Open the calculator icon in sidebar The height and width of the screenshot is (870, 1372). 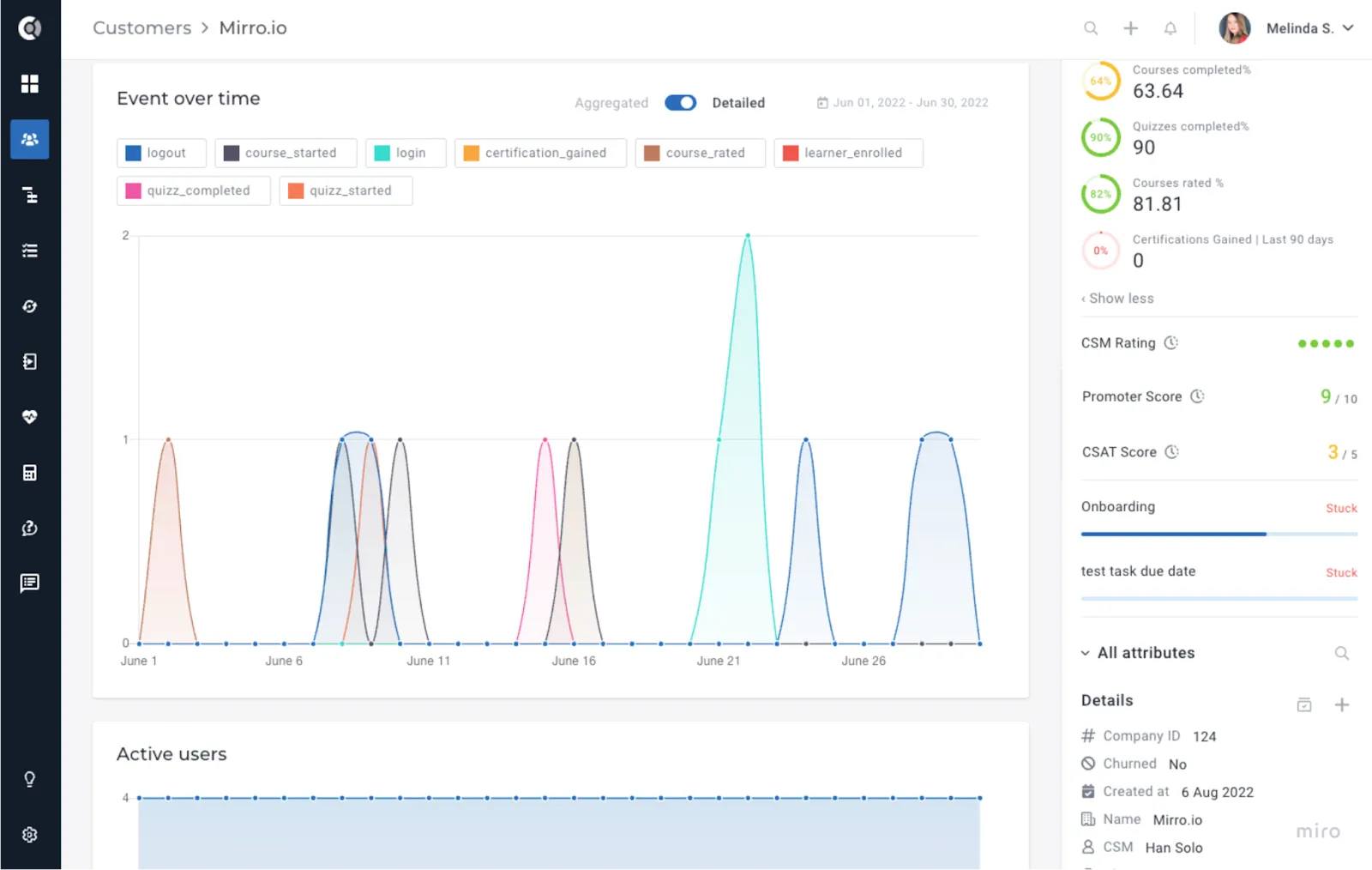click(30, 473)
